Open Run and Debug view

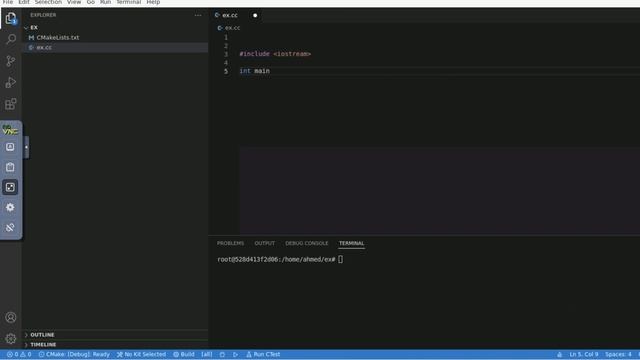[x=11, y=82]
